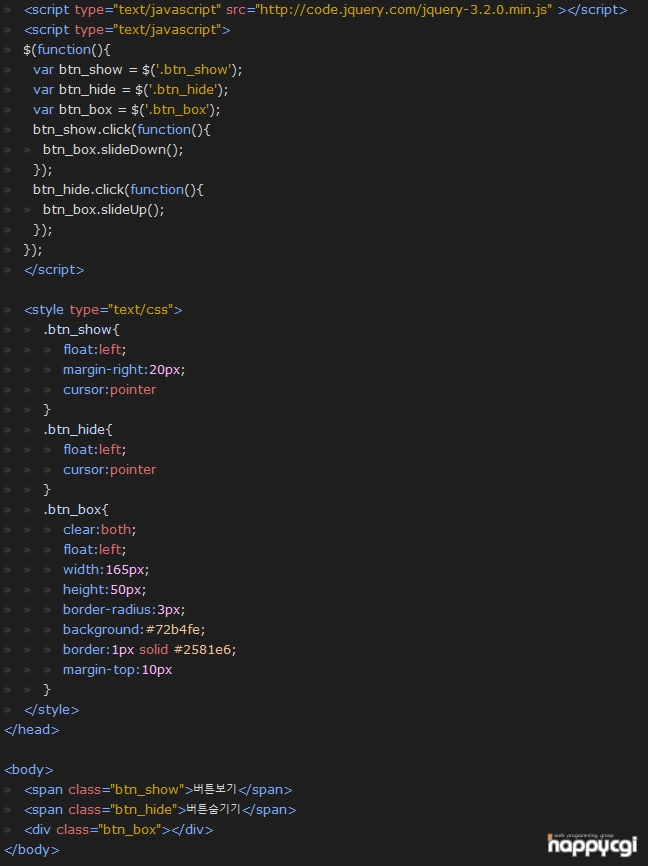
Task: Click the ".btn_box{" CSS selector
Action: coord(76,510)
